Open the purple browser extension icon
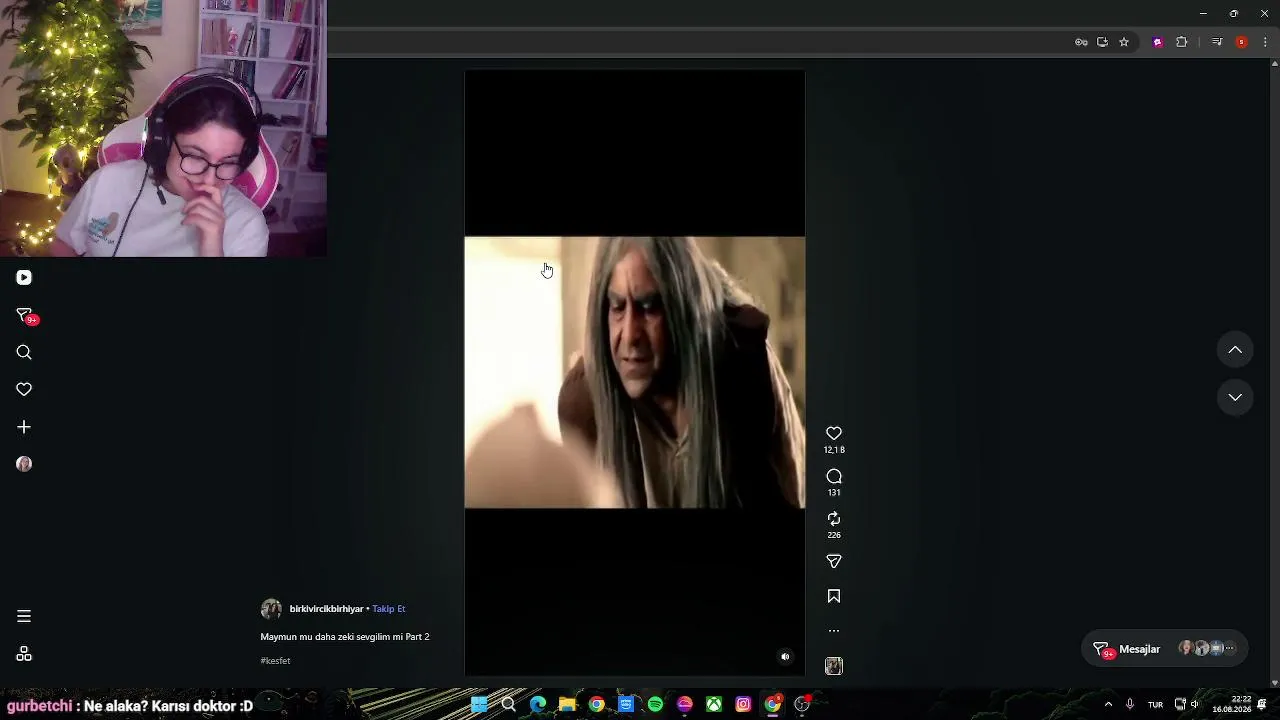Screen dimensions: 1280x720 click(1158, 42)
